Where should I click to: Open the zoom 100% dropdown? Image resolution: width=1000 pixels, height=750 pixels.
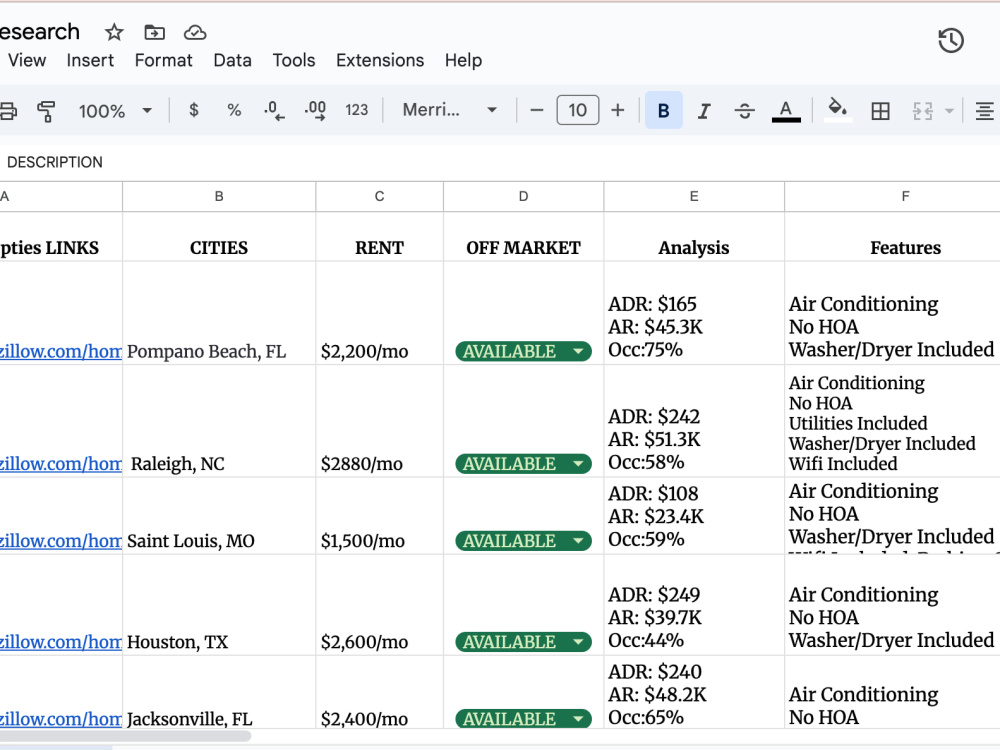(x=115, y=111)
